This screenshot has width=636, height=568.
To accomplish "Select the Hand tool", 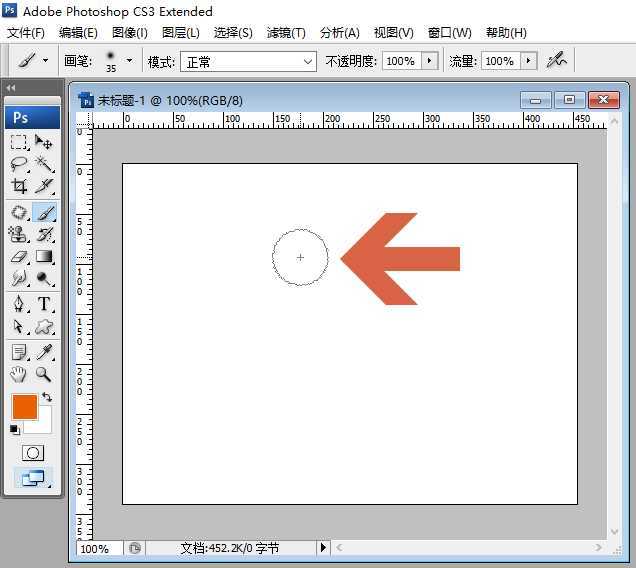I will (x=19, y=374).
